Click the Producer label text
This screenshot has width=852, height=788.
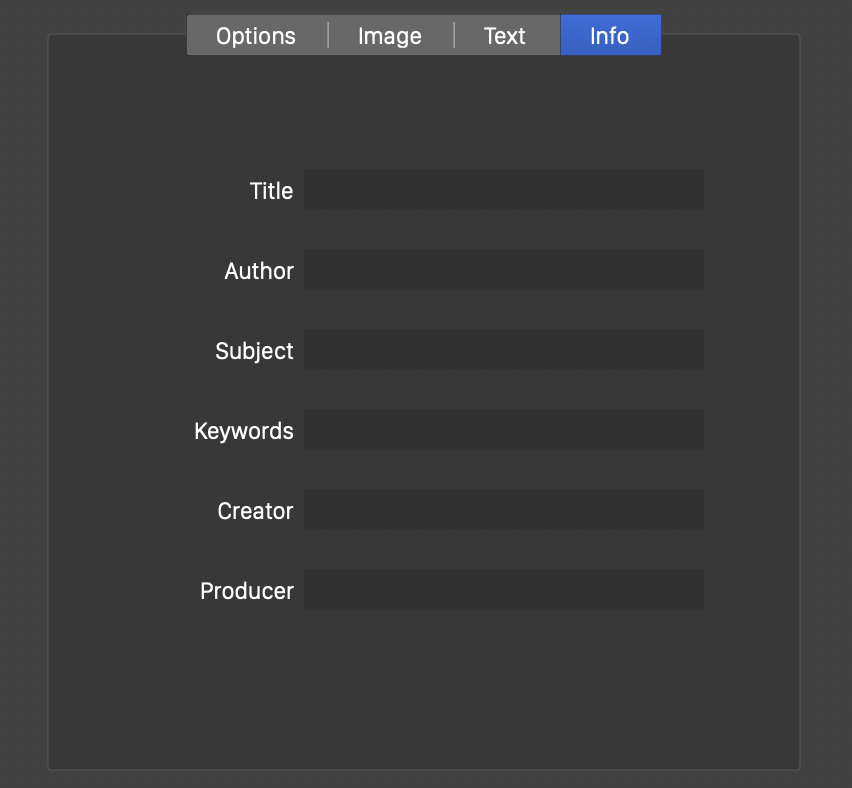(247, 591)
